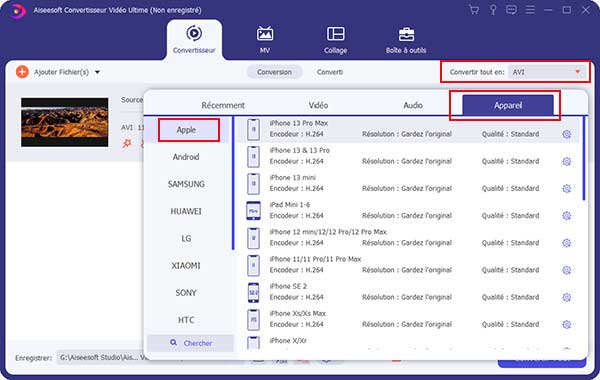The image size is (600, 380).
Task: Select the iPhone 13 & 13 Pro preset
Action: point(408,156)
